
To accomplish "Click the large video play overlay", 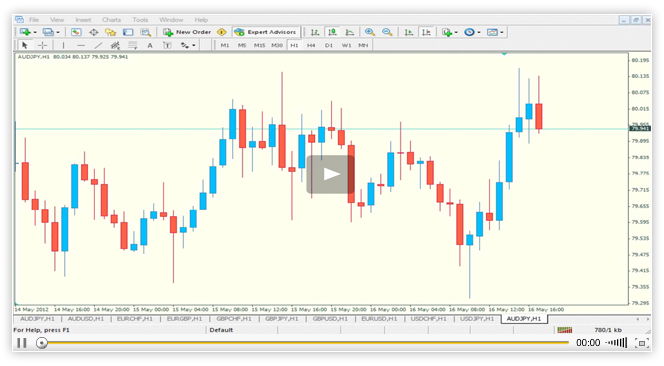I will click(x=331, y=174).
